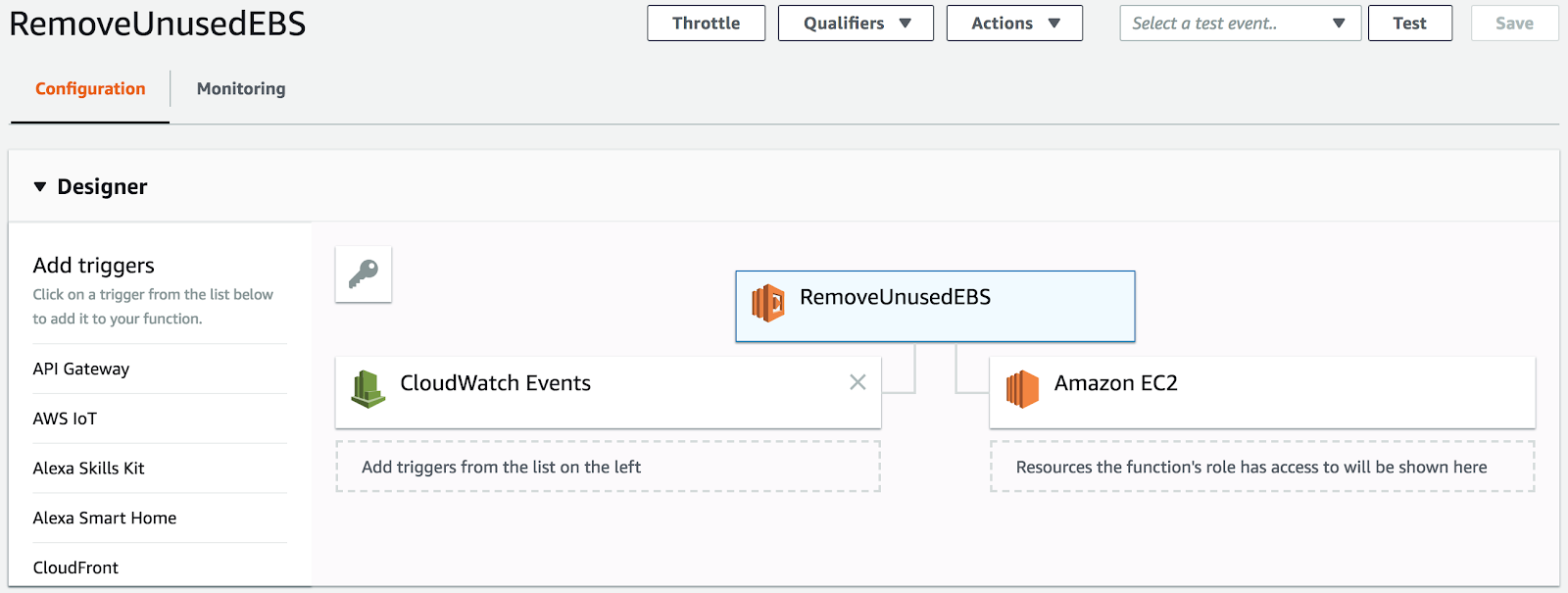Screen dimensions: 1568x593
Task: Click the Save button
Action: click(x=1514, y=24)
